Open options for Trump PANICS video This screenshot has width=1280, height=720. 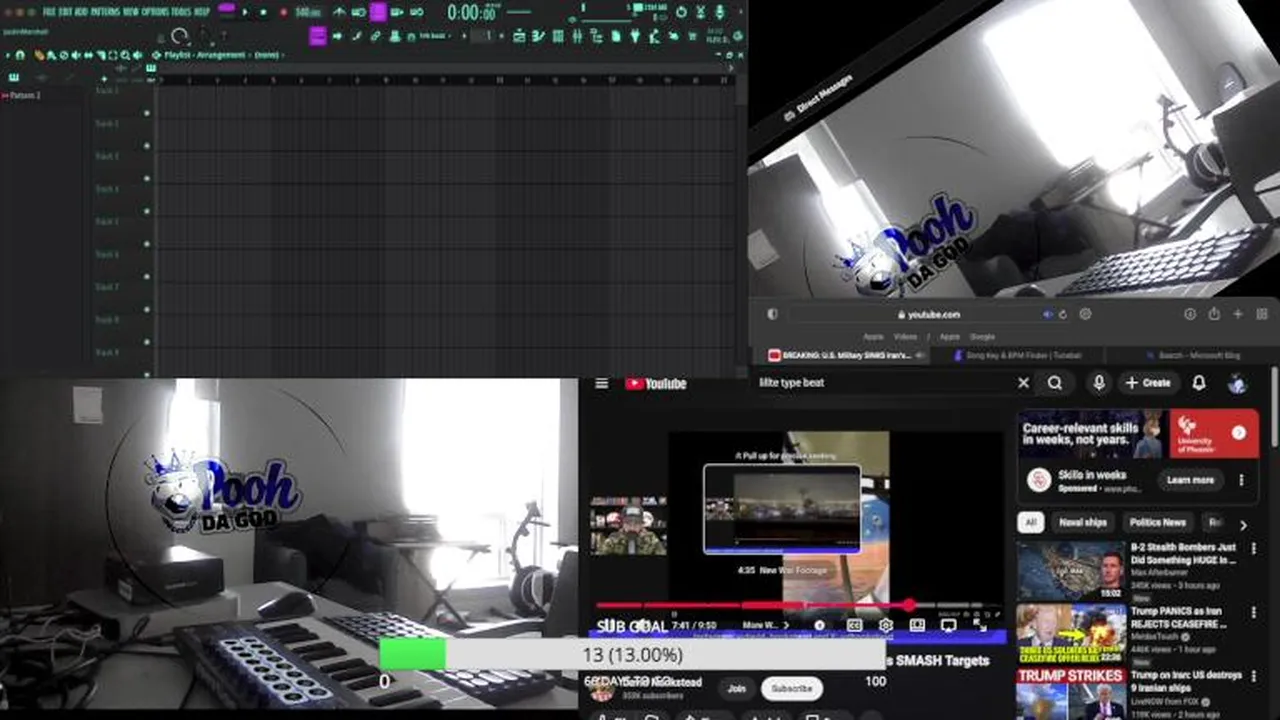coord(1254,612)
